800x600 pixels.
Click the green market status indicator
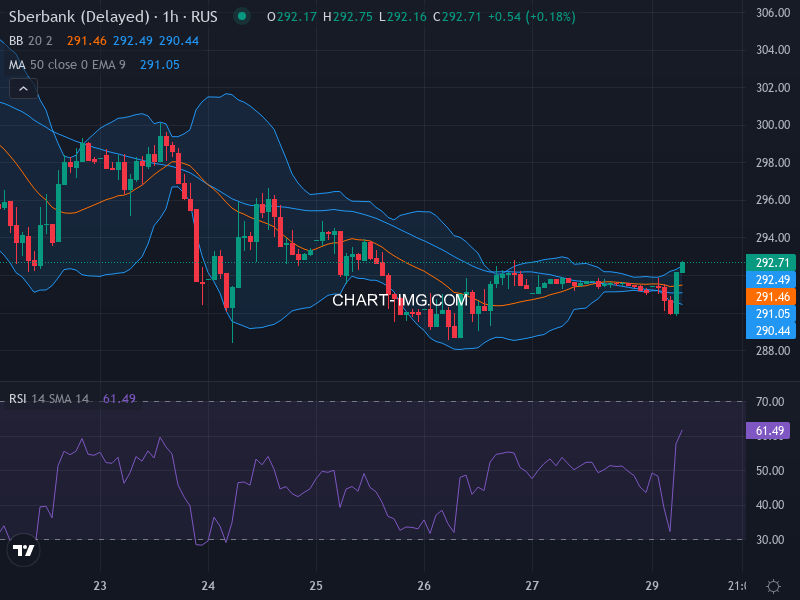[x=241, y=17]
